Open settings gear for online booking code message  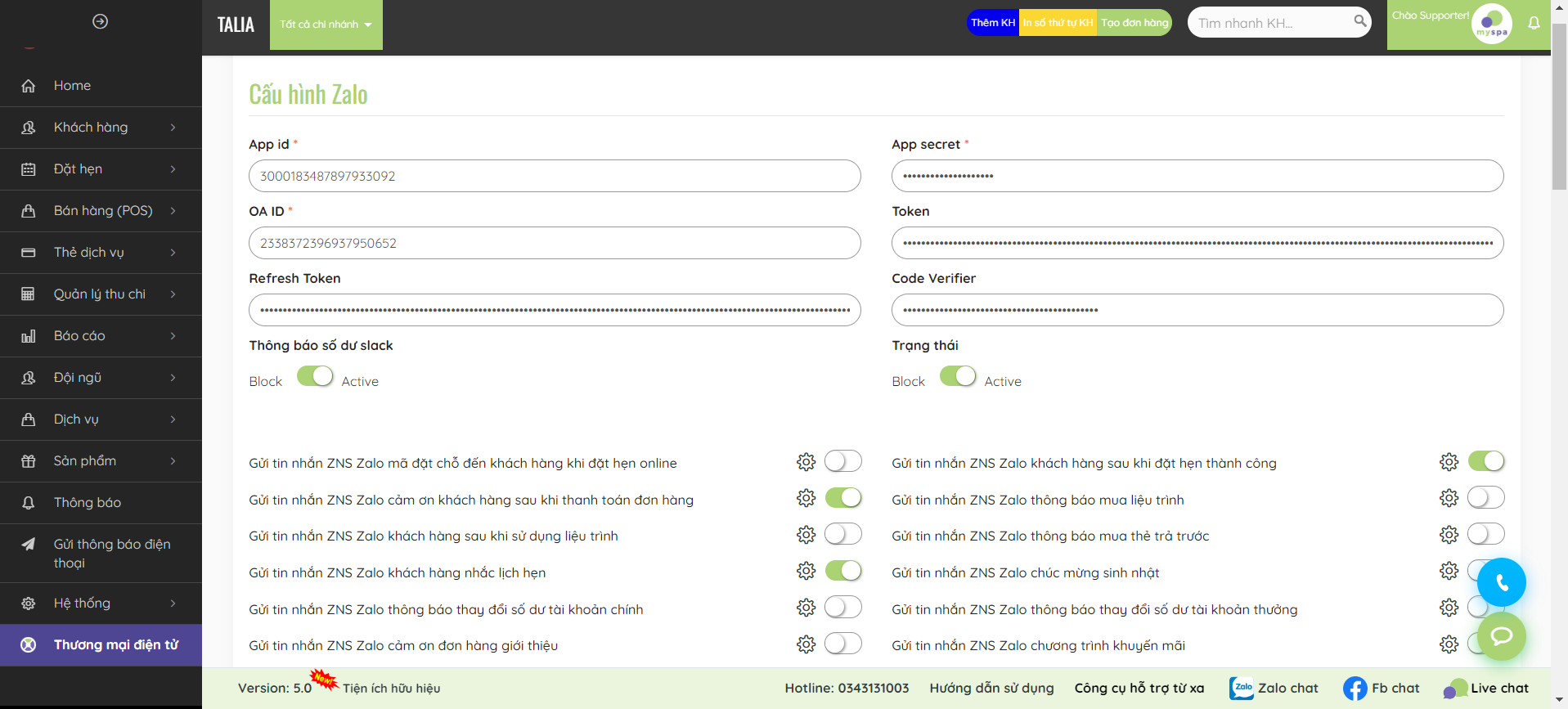[806, 462]
